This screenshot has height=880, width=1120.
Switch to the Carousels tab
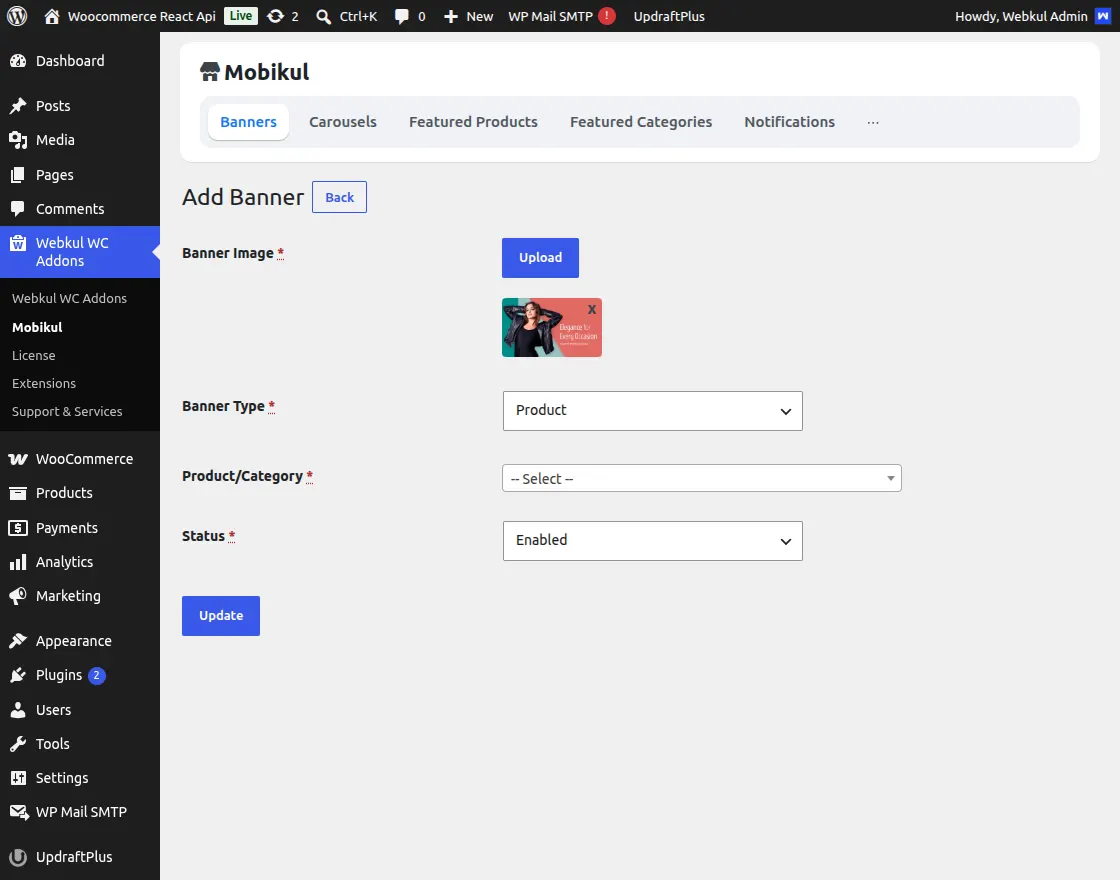[343, 122]
